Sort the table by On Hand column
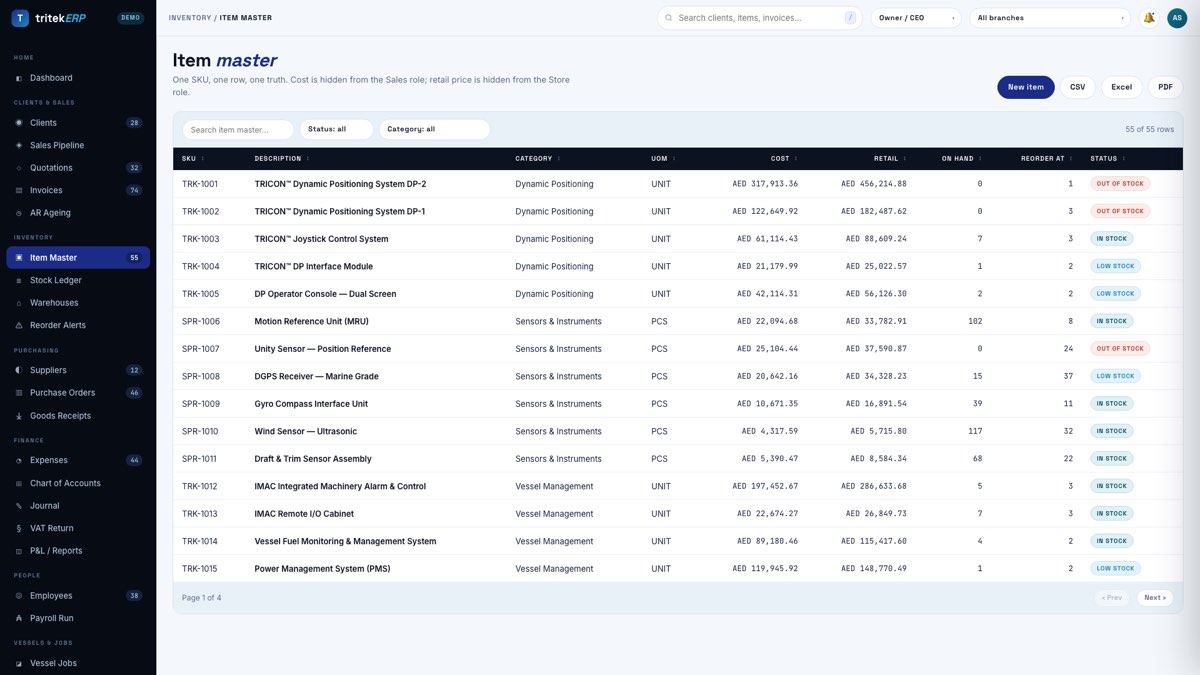 tap(962, 159)
